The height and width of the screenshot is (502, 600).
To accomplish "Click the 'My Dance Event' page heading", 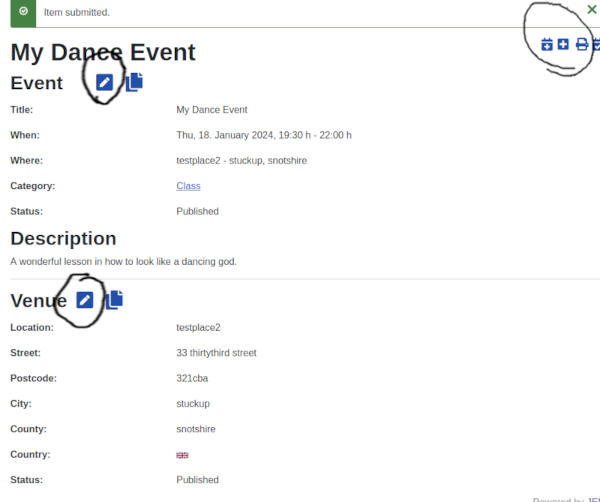I will [103, 52].
